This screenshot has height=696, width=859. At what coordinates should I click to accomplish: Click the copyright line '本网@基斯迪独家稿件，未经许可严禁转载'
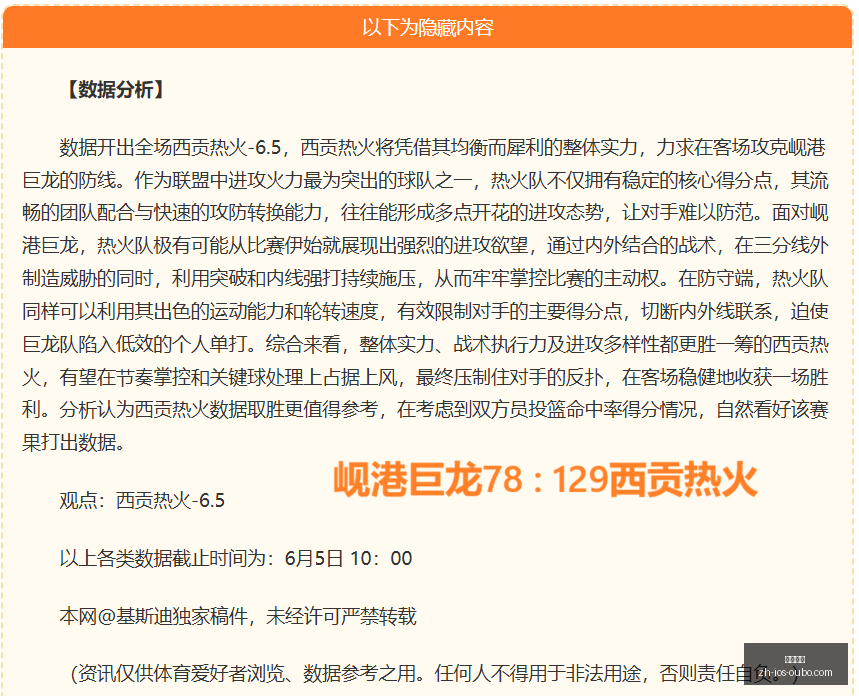point(238,617)
